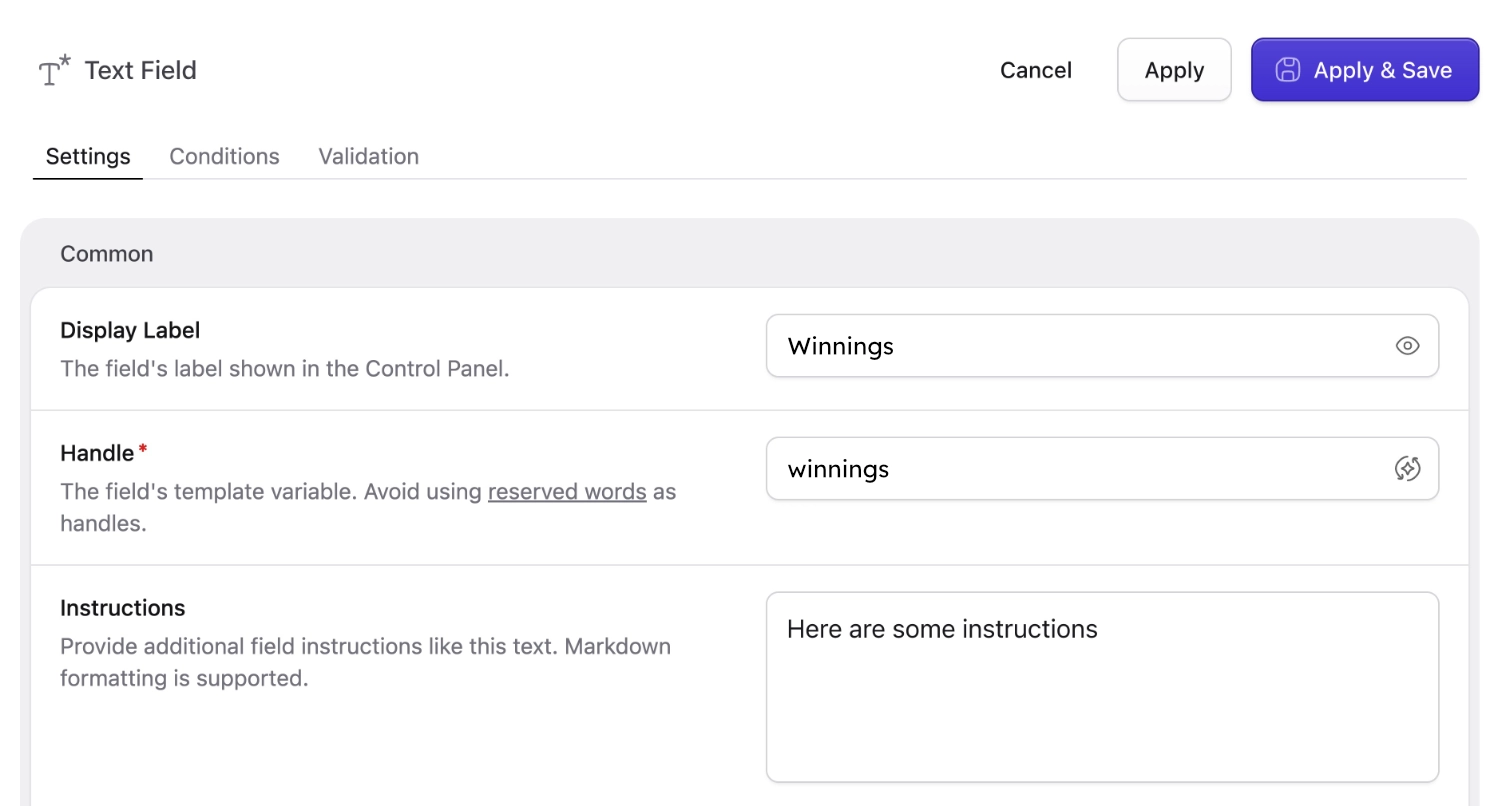Click the Apply button
Viewport: 1500px width, 806px height.
(x=1174, y=70)
